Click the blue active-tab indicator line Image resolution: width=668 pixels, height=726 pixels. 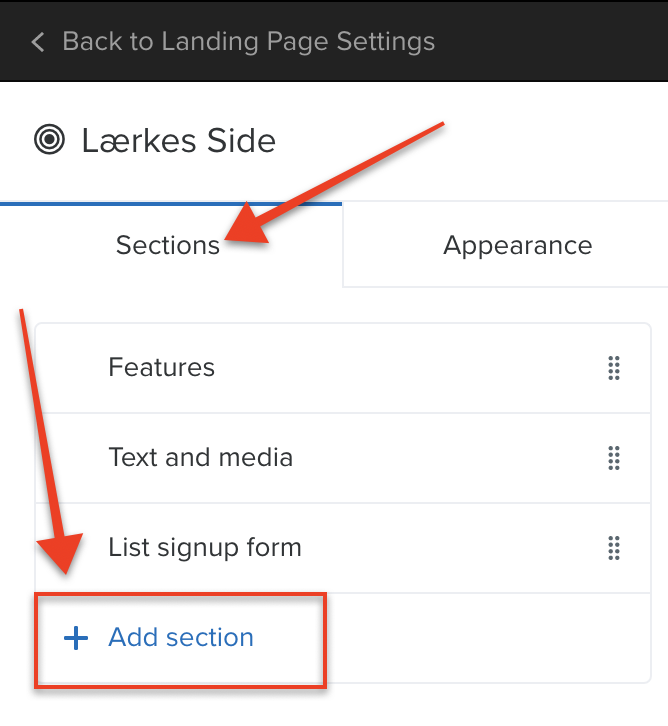171,203
